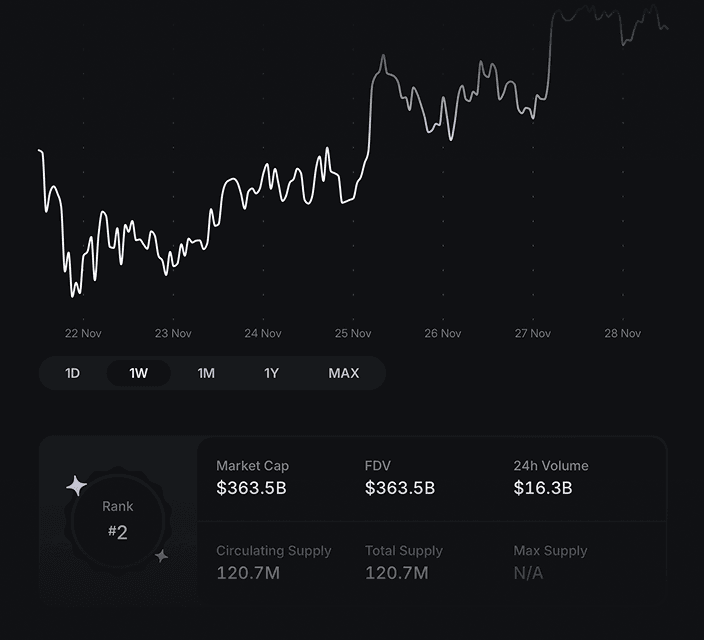Click the 27 Nov axis marker
The width and height of the screenshot is (704, 640).
click(x=533, y=334)
